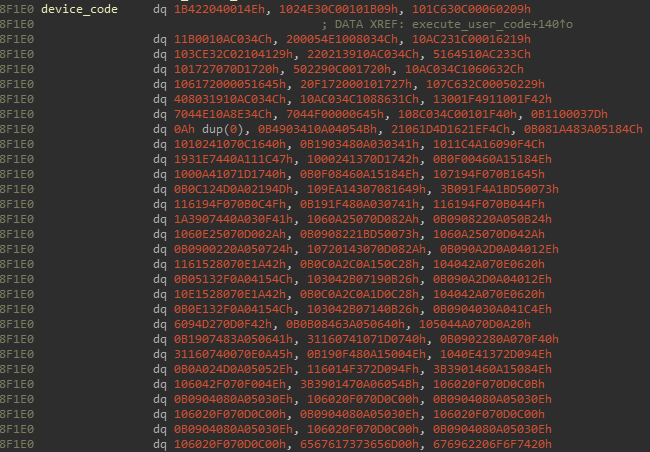
Task: Click the value 6094D270D0F42h
Action: (x=223, y=324)
